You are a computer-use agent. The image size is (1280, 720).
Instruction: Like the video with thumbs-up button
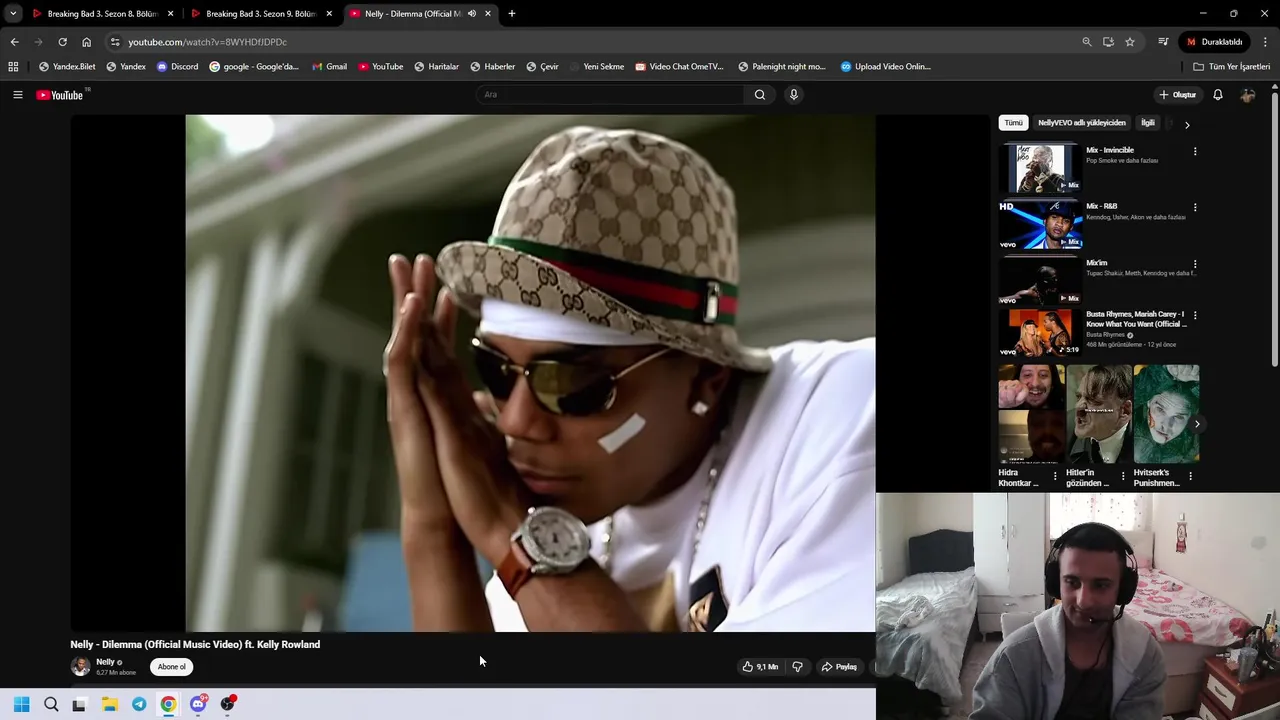click(x=760, y=667)
